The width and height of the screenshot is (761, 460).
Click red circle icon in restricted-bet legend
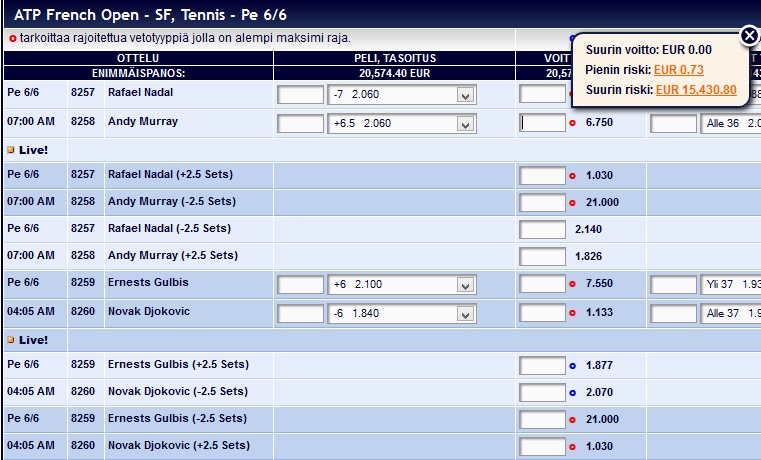click(13, 39)
